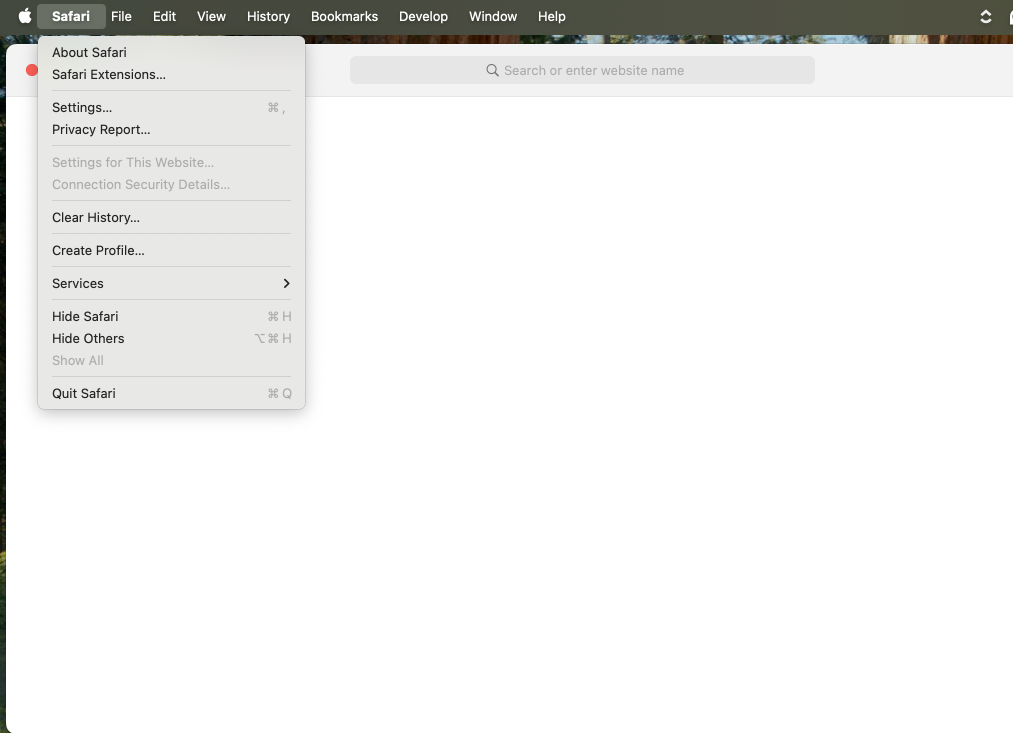Open Safari Extensions...

pyautogui.click(x=171, y=74)
